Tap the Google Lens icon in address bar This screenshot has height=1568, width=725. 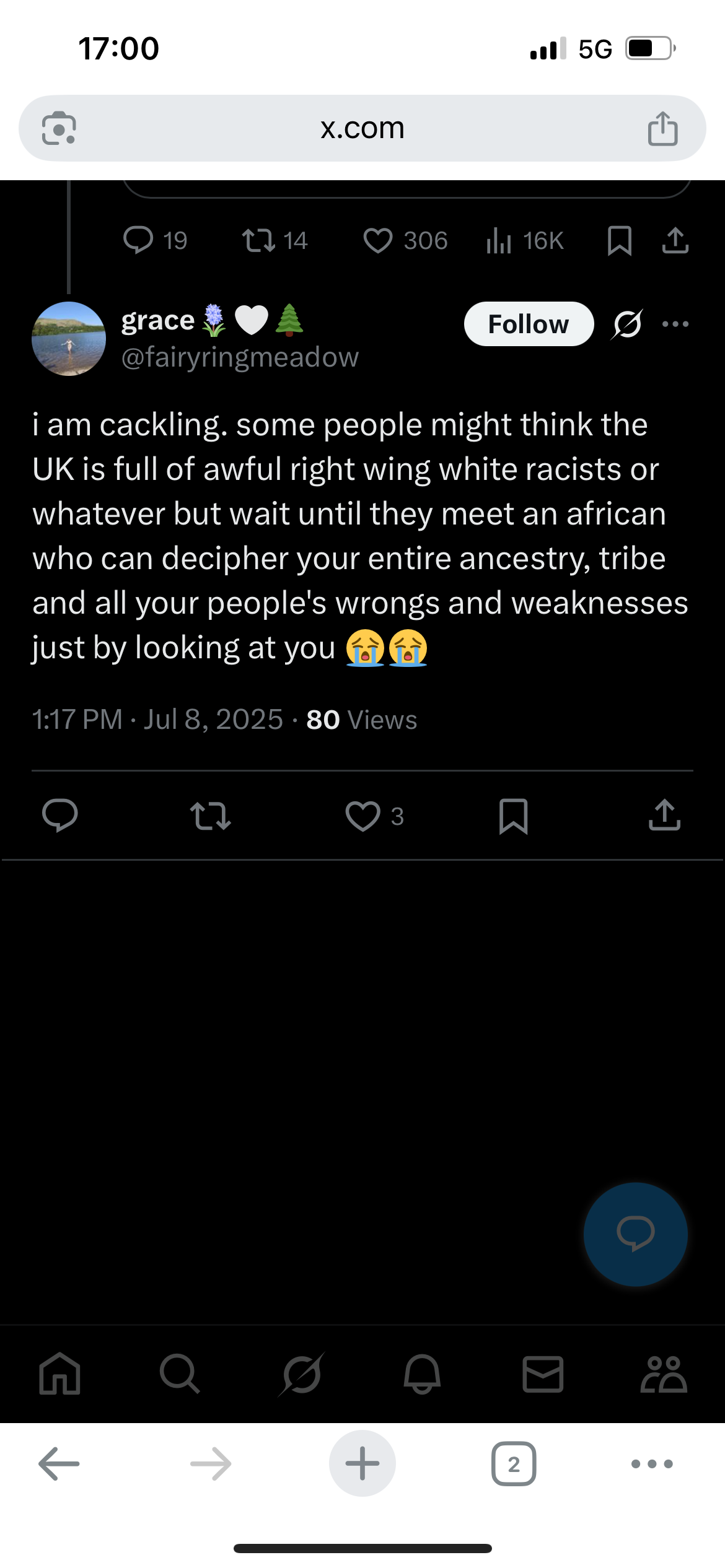coord(59,128)
